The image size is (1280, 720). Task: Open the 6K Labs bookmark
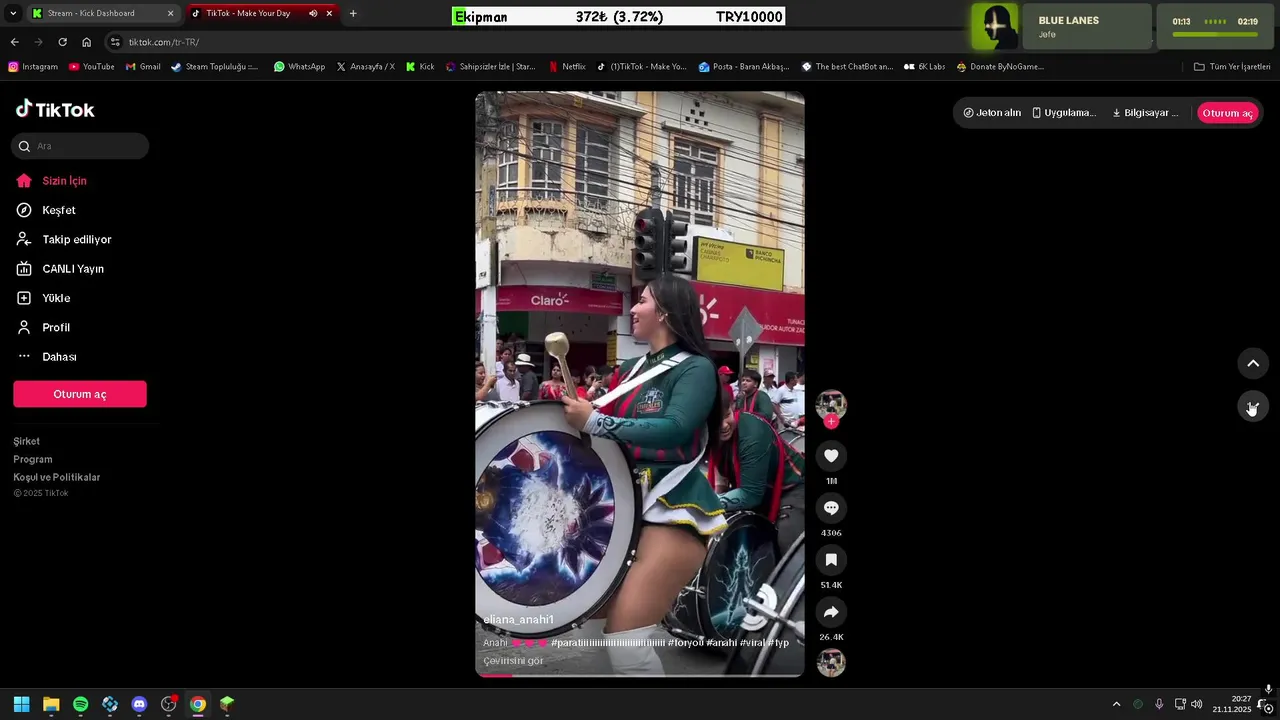[924, 67]
